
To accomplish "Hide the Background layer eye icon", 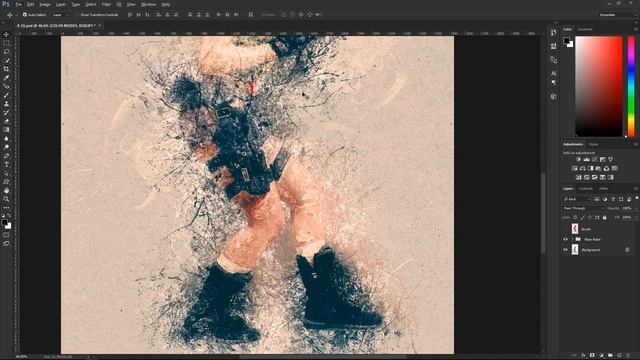I will click(565, 250).
